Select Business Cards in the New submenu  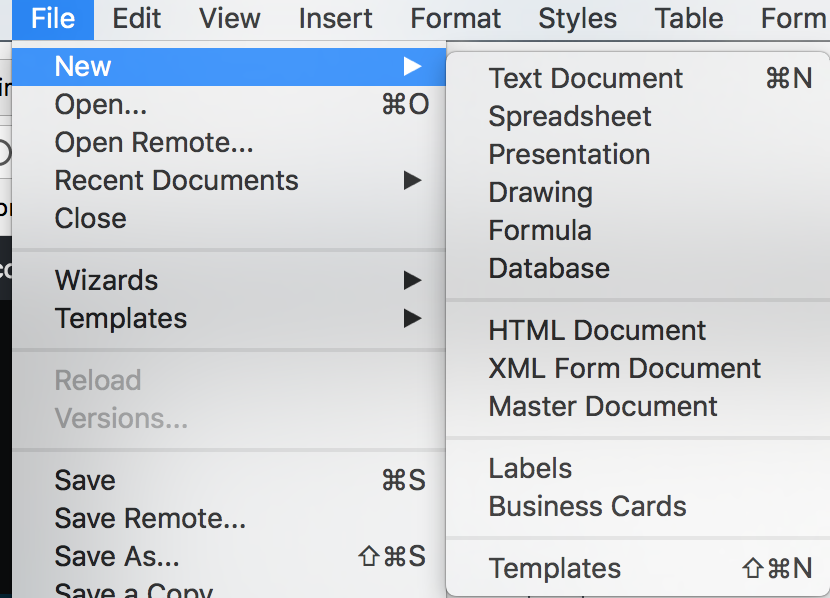[638, 508]
